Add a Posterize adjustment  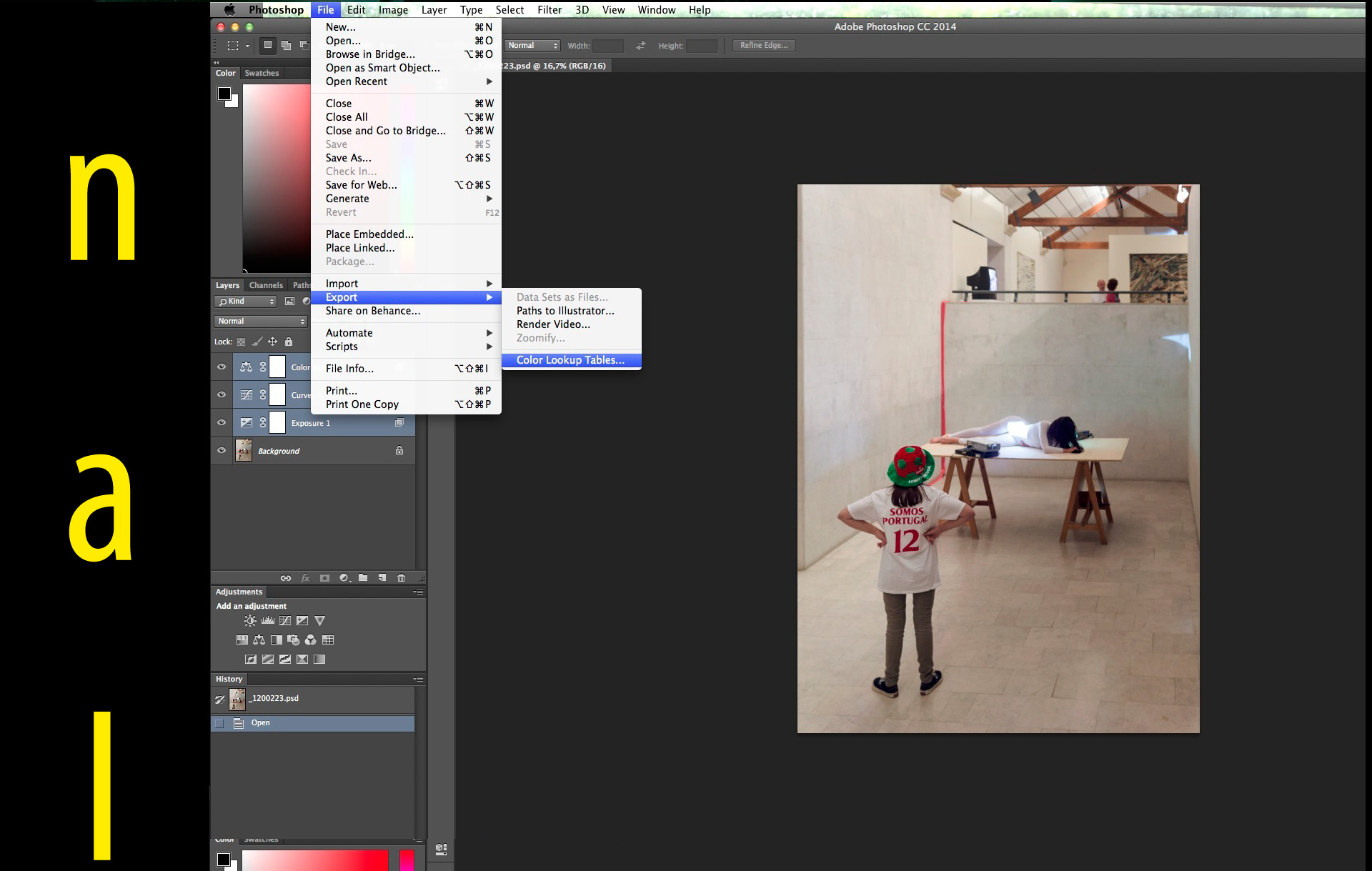point(268,660)
